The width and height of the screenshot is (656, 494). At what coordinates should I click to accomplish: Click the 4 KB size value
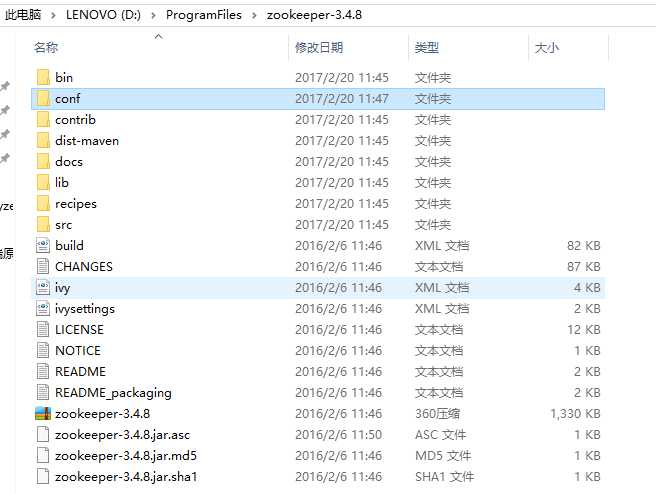(587, 287)
